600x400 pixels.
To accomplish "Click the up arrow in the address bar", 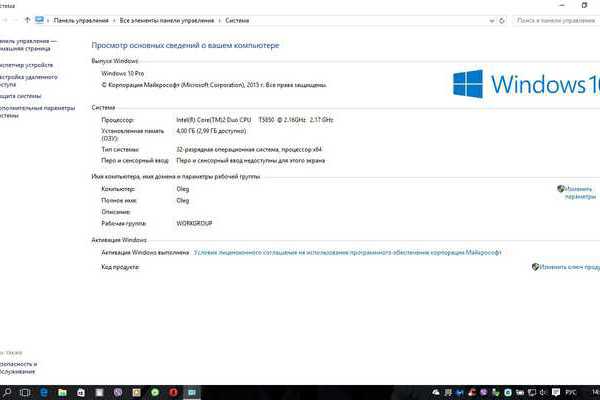I will tap(27, 20).
